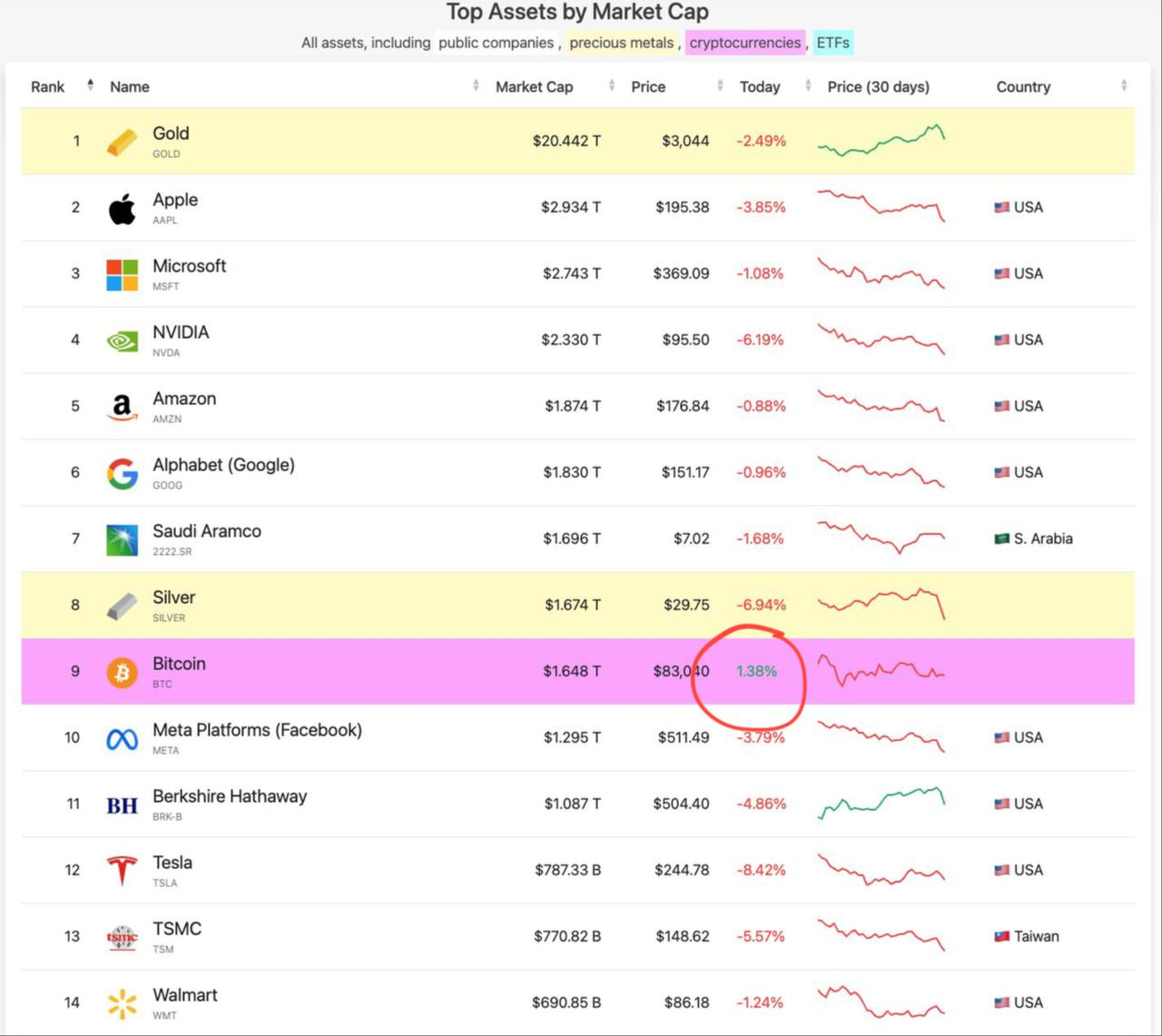Sort by Market Cap sort arrows
The height and width of the screenshot is (1036, 1162).
pos(611,85)
